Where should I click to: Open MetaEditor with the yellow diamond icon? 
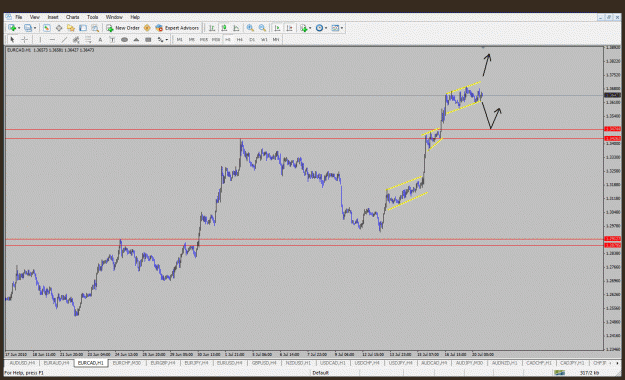tap(147, 28)
